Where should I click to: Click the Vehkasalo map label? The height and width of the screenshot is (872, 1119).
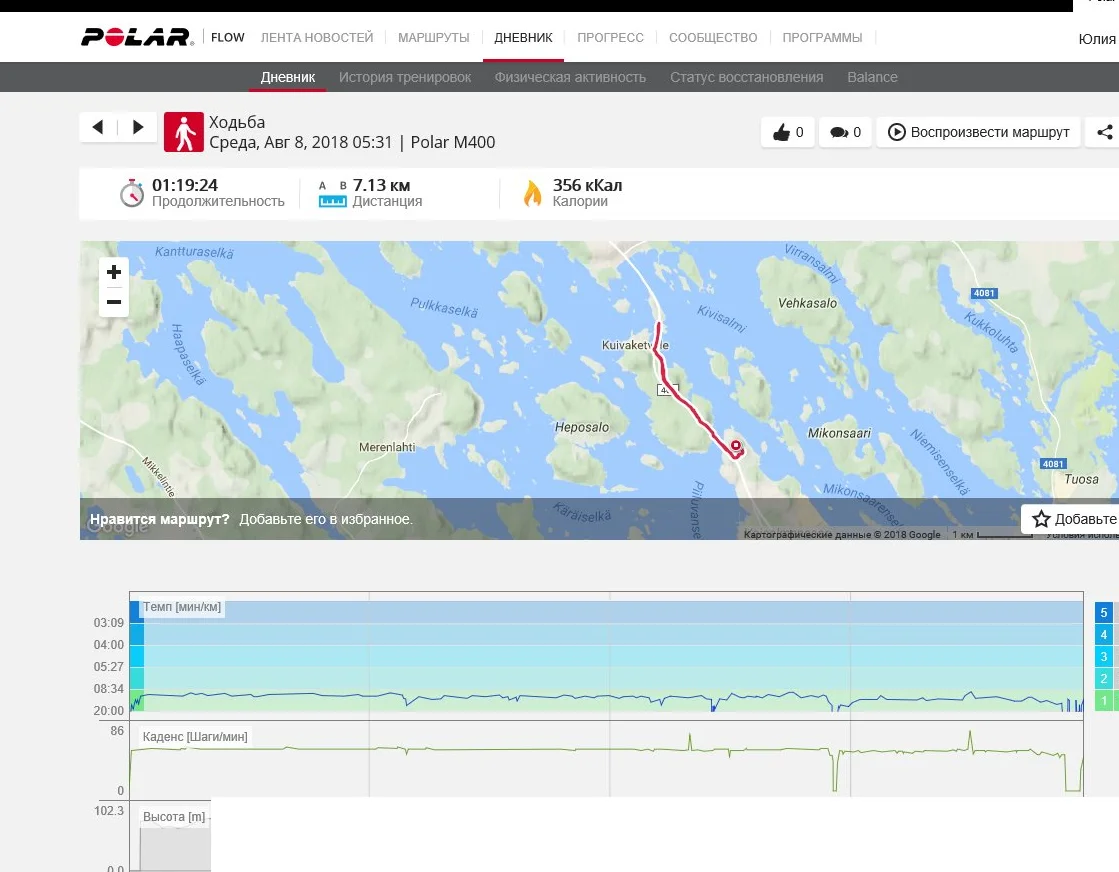tap(807, 303)
